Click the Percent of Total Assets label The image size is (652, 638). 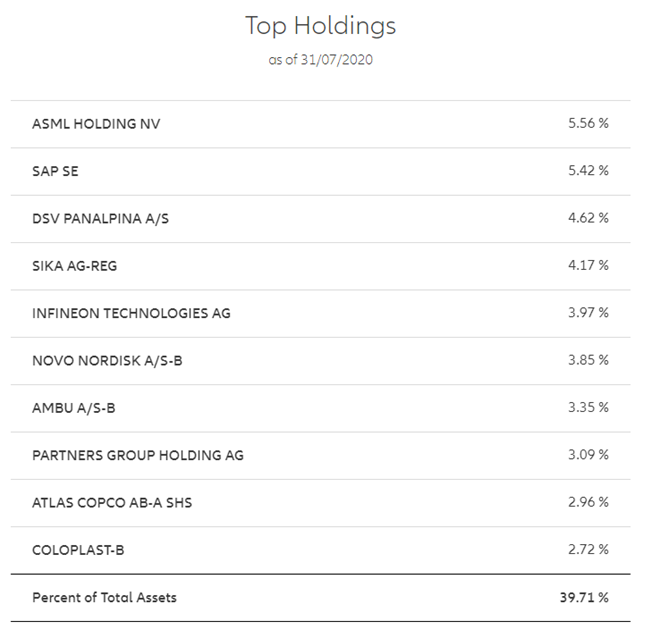[104, 597]
